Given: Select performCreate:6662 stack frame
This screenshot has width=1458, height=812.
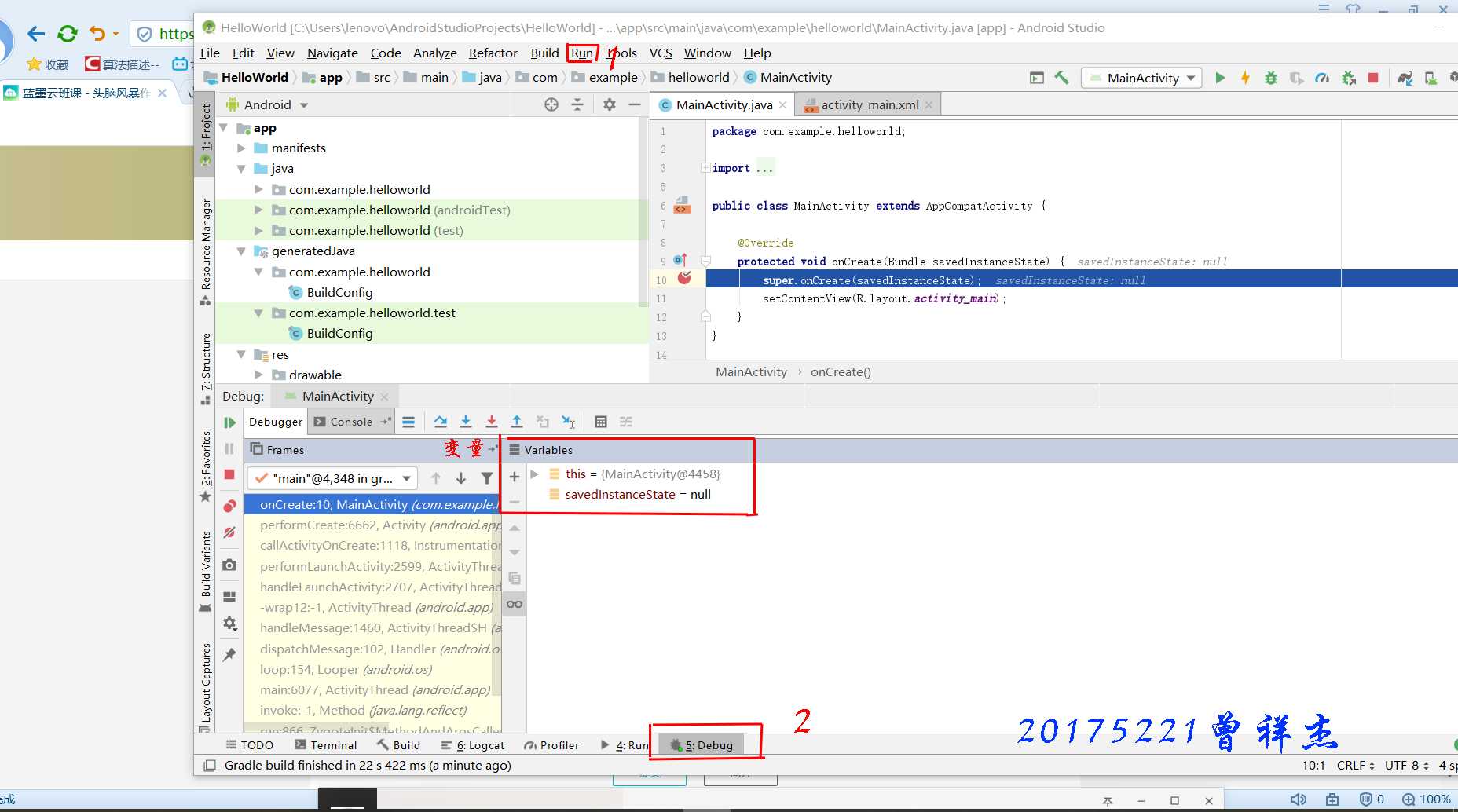Looking at the screenshot, I should click(x=372, y=525).
